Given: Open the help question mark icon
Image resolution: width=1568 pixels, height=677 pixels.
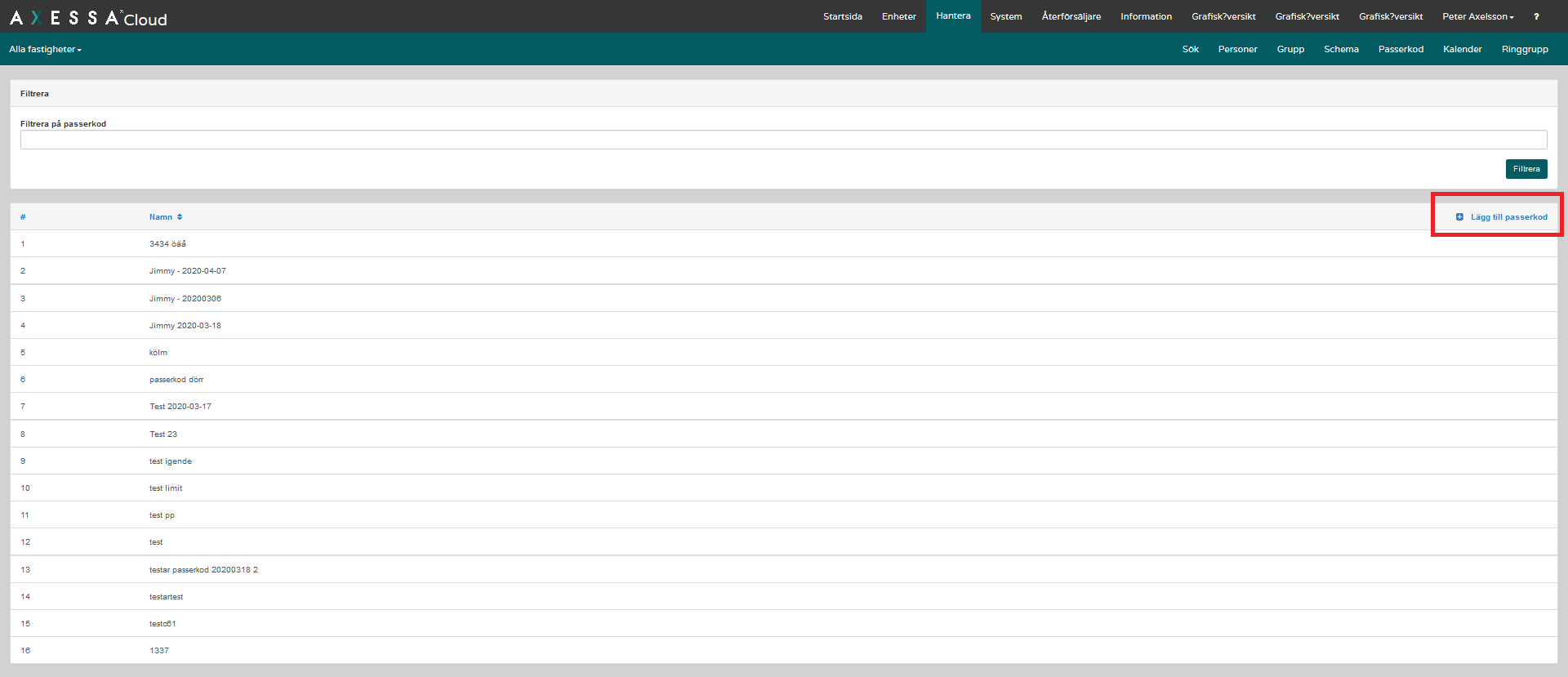Looking at the screenshot, I should click(1536, 16).
